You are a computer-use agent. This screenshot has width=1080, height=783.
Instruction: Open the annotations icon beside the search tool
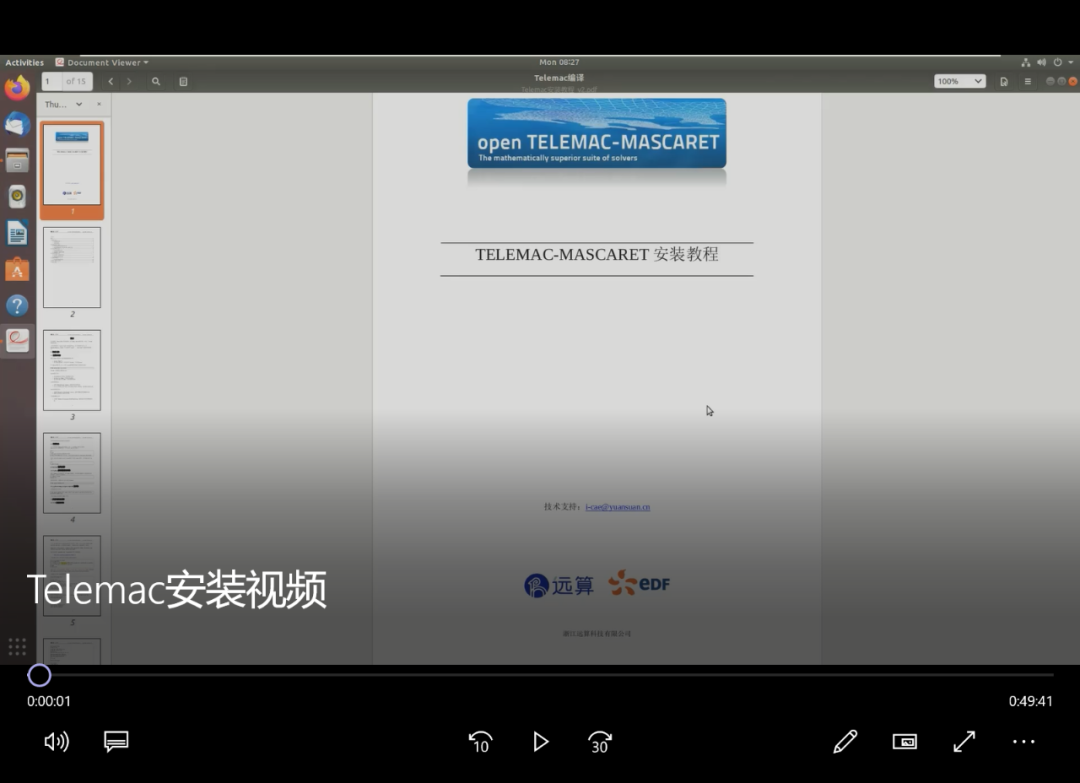(x=183, y=81)
